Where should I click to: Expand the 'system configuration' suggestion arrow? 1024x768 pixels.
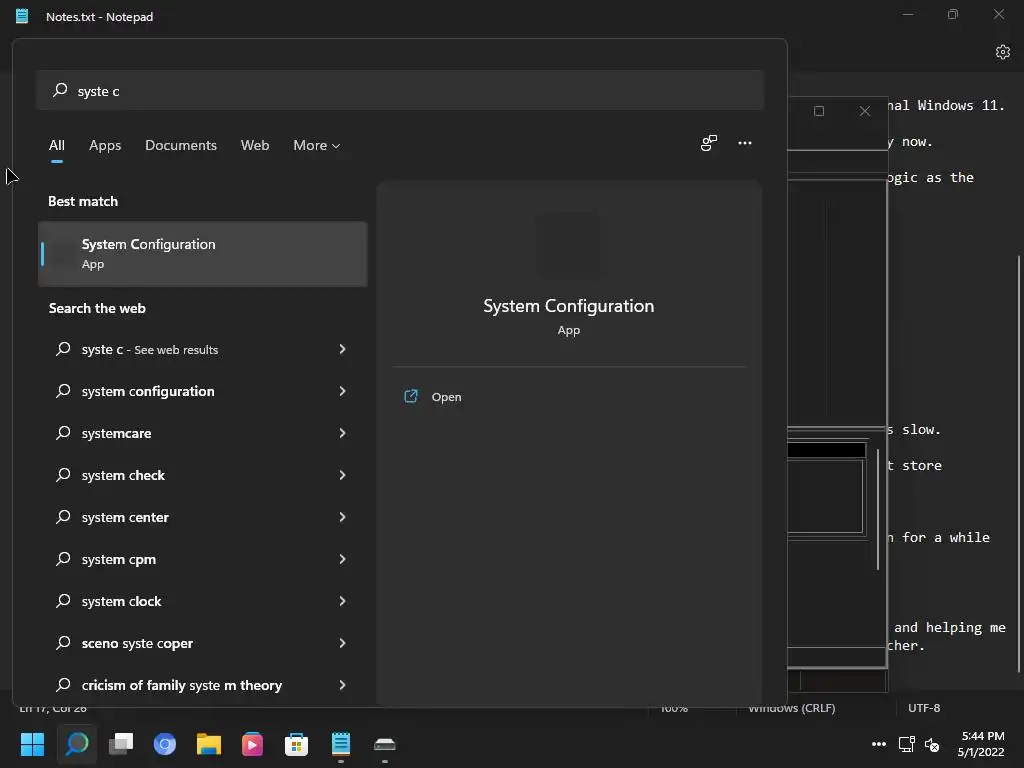(342, 391)
